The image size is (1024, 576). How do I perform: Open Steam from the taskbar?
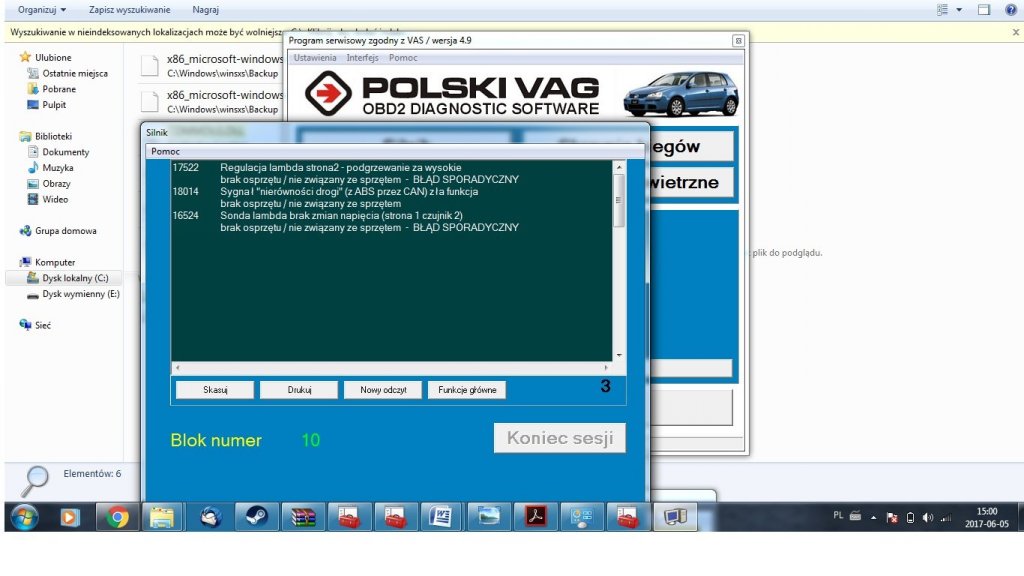click(x=256, y=517)
